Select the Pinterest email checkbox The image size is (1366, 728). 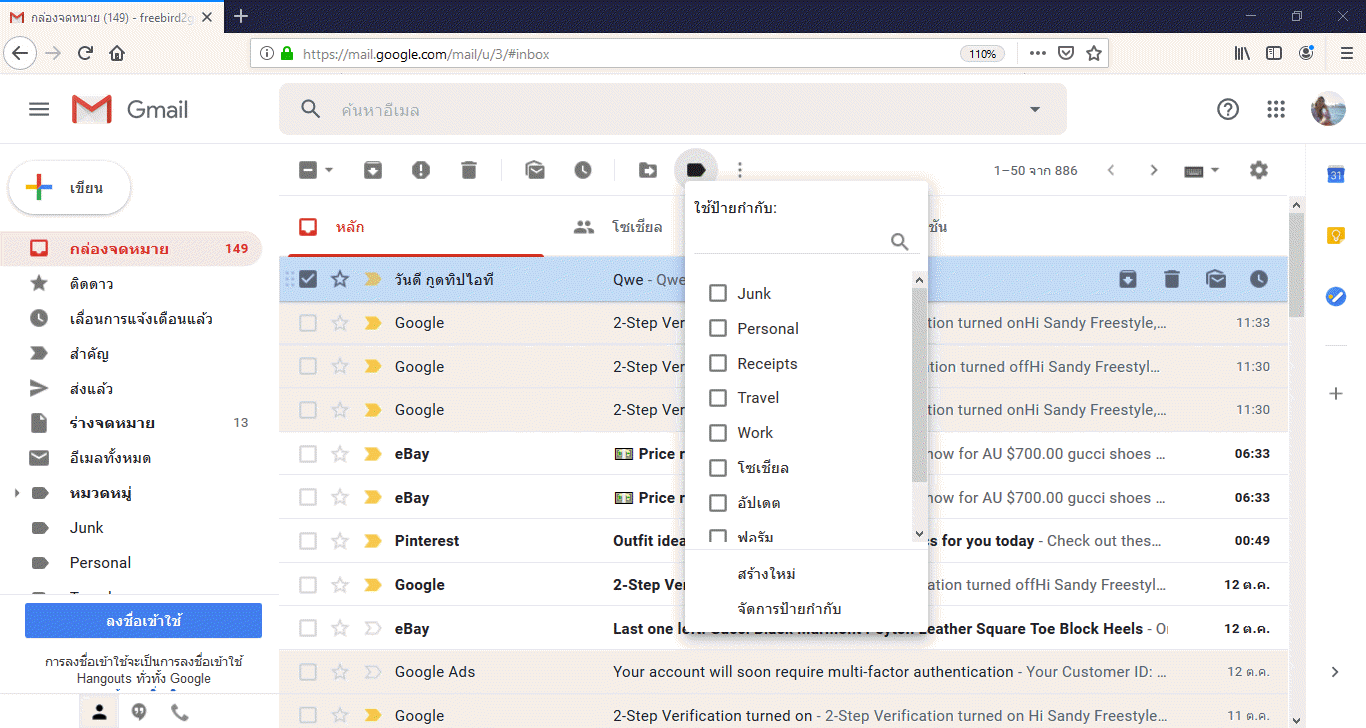(x=308, y=541)
